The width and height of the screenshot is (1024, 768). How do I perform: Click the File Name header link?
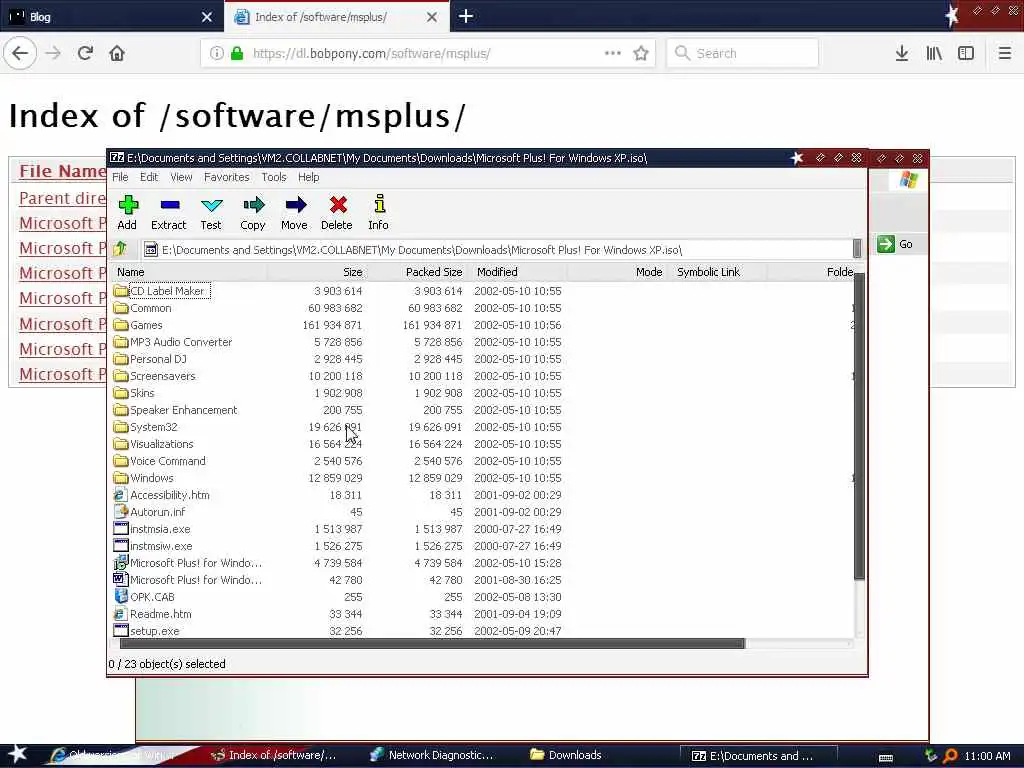62,171
